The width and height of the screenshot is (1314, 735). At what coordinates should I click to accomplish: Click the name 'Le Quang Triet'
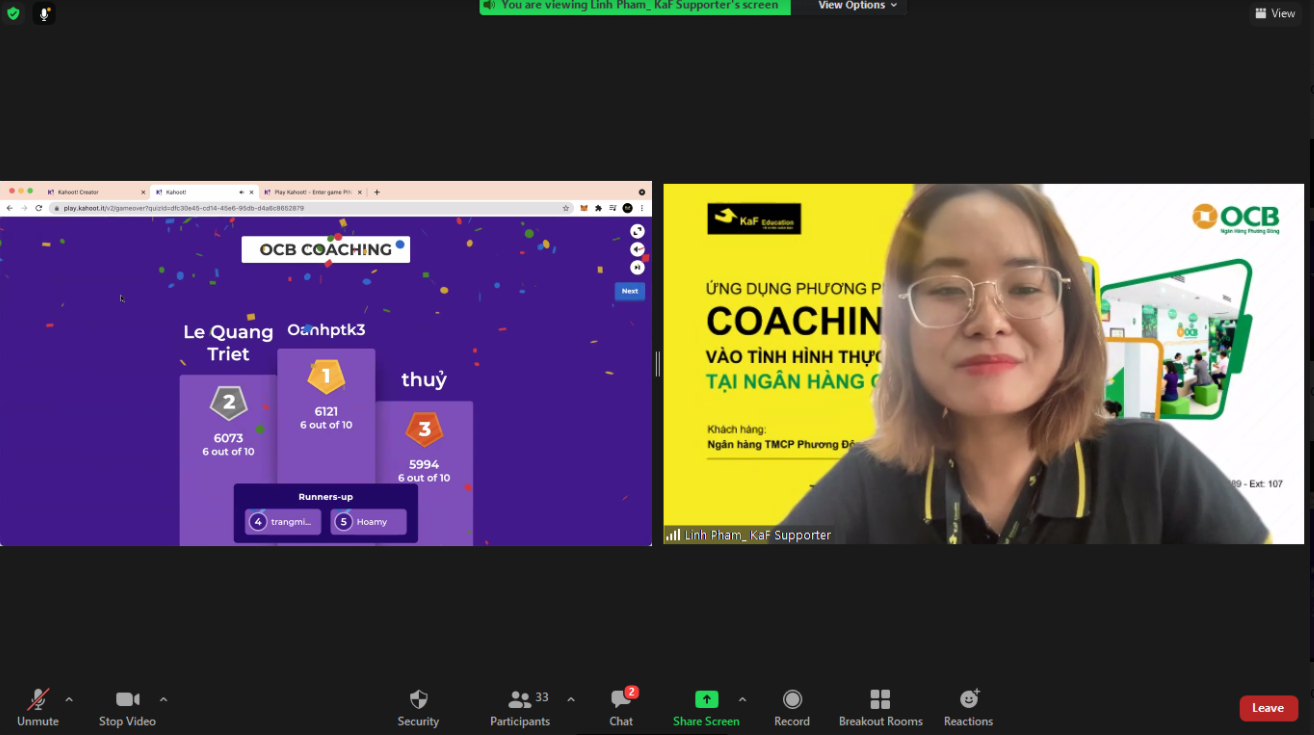(228, 343)
